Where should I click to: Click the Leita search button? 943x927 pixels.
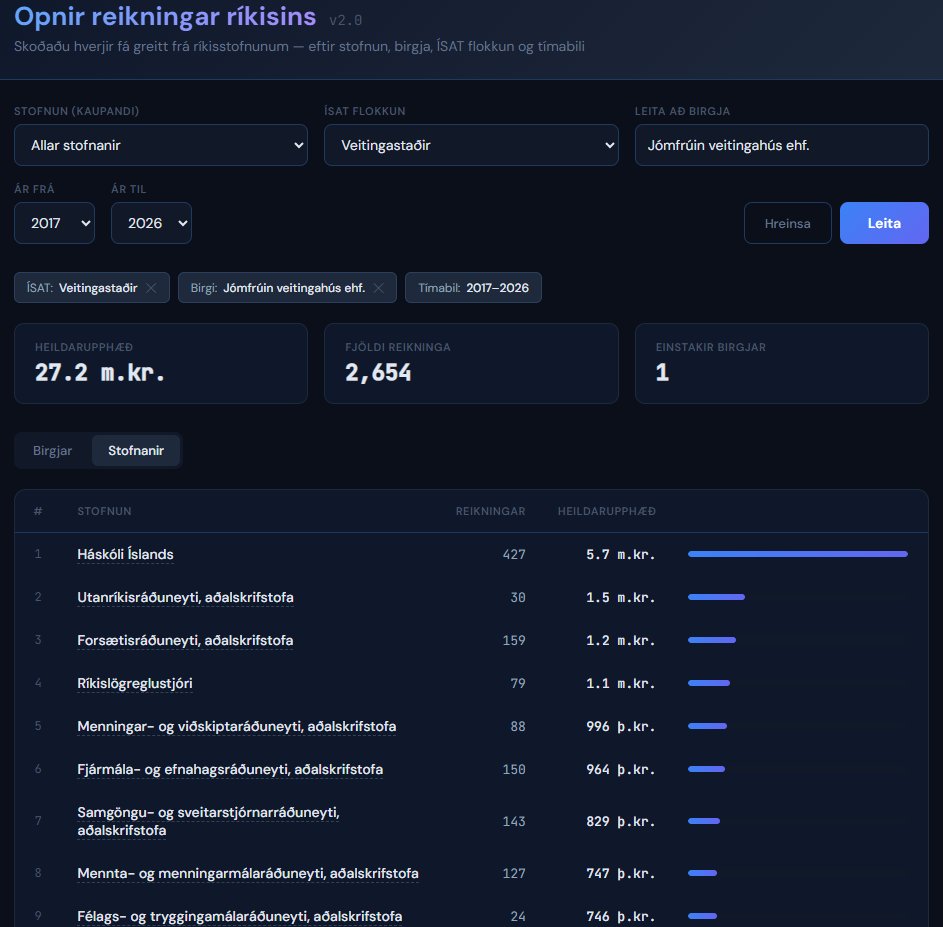point(884,223)
